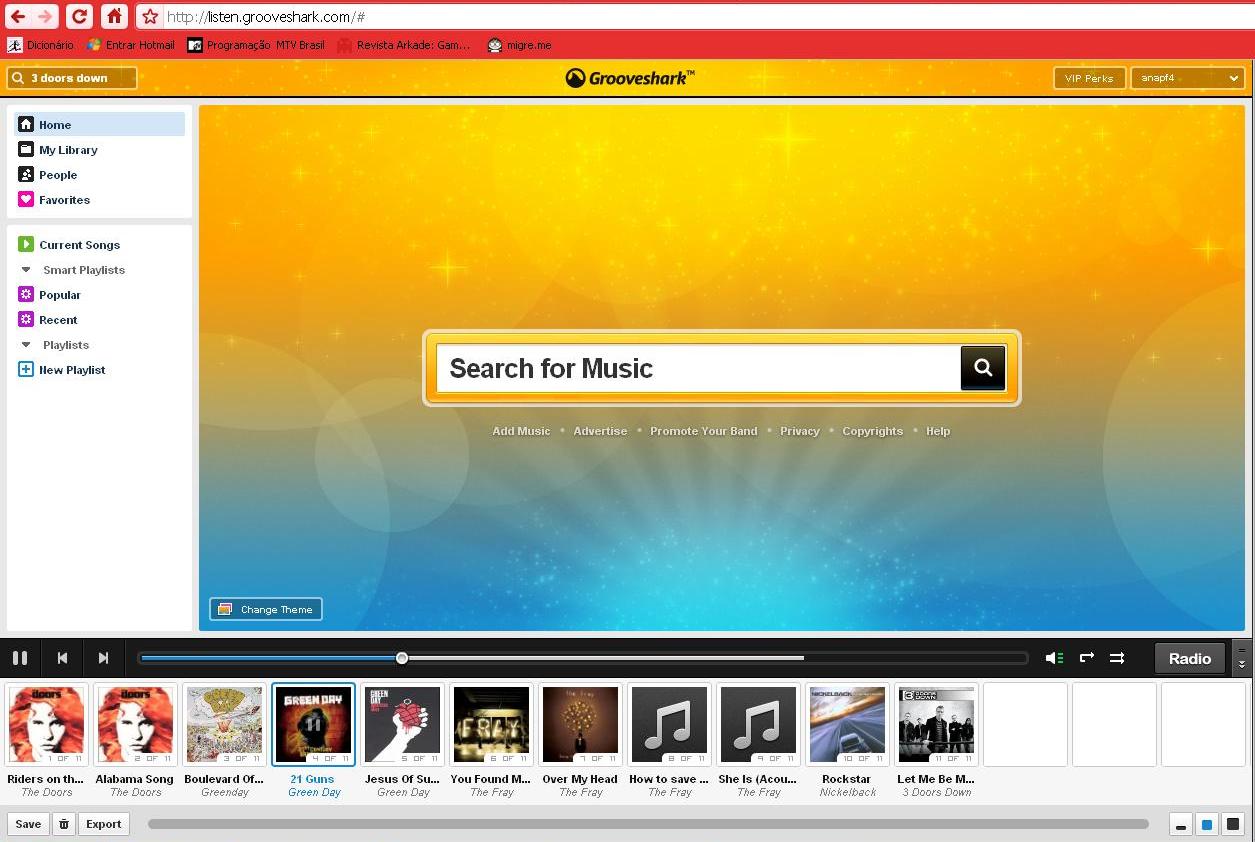
Task: Turn on Radio mode
Action: pos(1190,658)
